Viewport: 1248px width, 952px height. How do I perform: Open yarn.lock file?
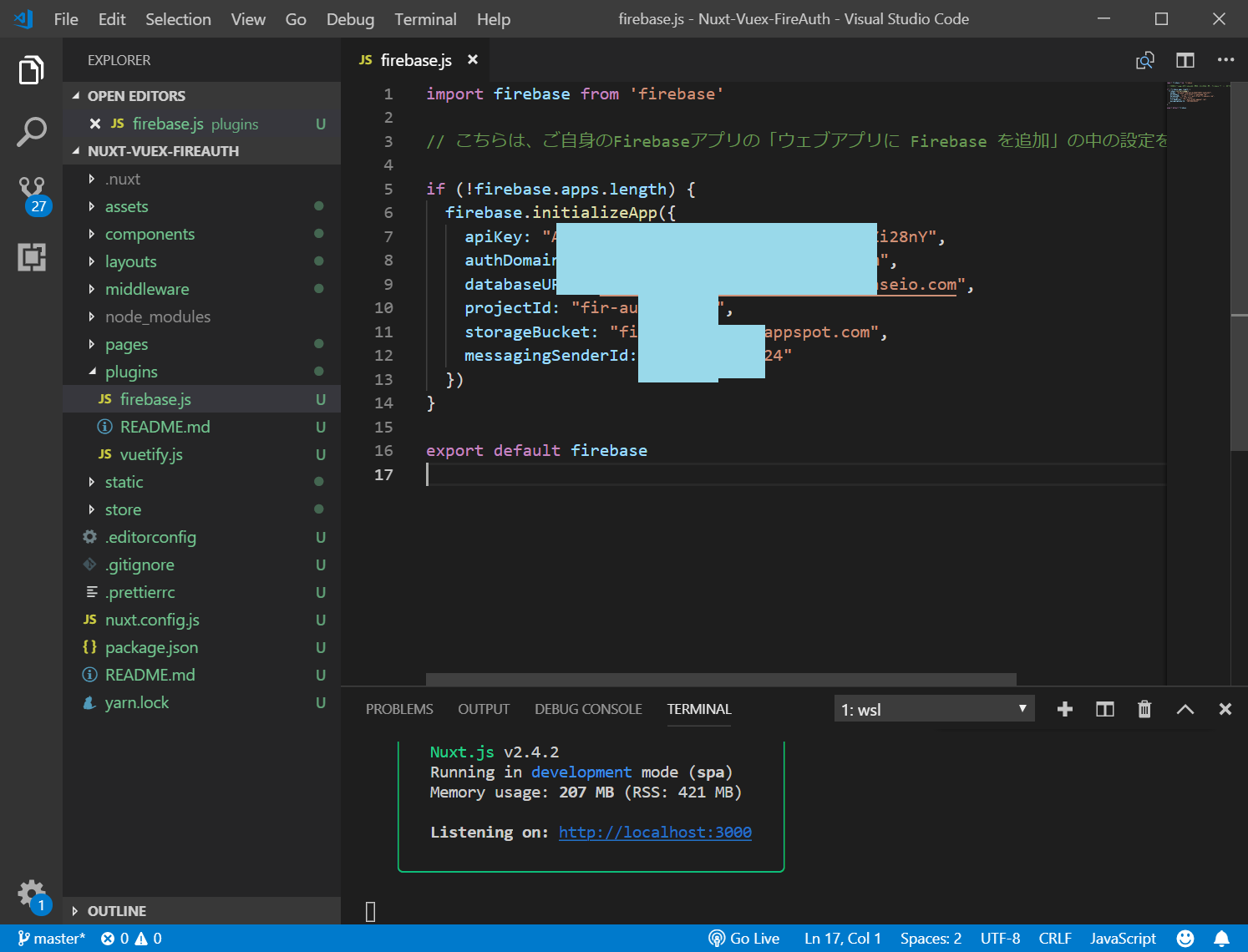tap(201, 702)
